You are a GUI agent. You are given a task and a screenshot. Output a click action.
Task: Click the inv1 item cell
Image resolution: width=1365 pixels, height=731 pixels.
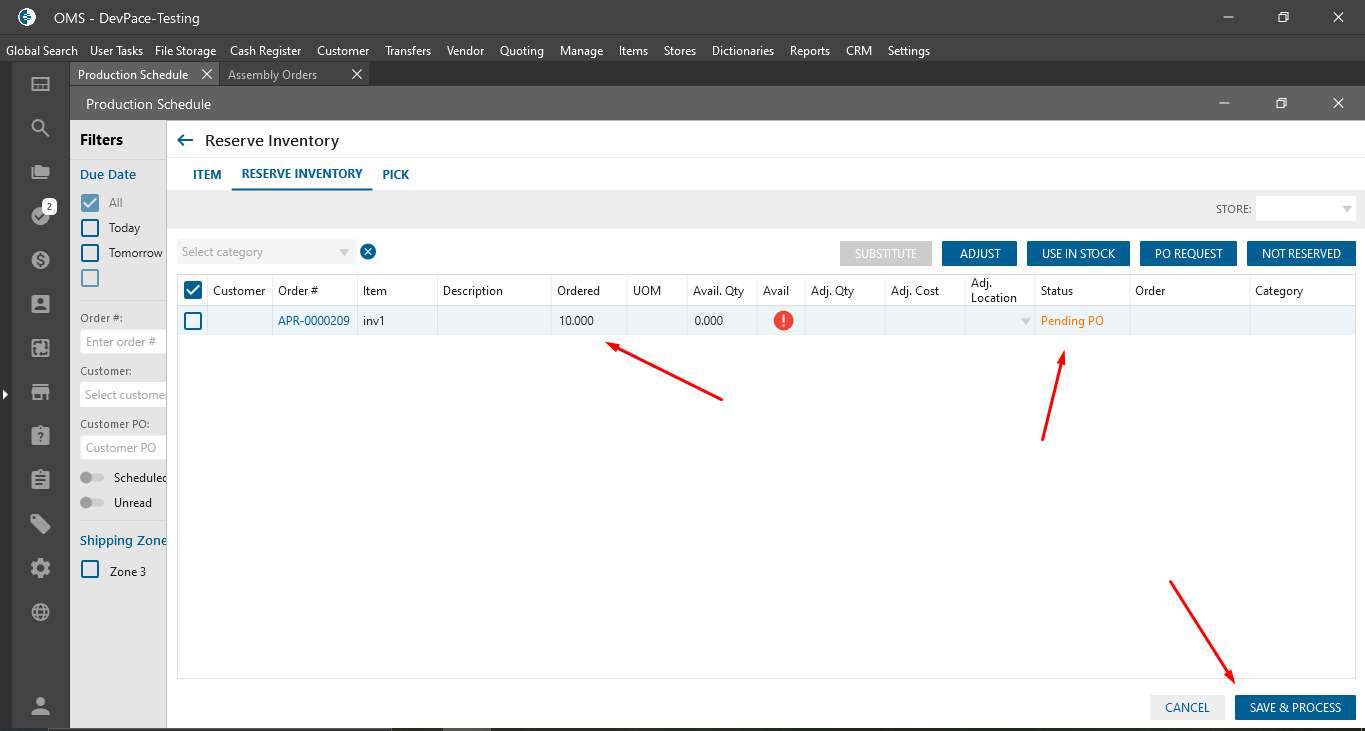pyautogui.click(x=397, y=321)
